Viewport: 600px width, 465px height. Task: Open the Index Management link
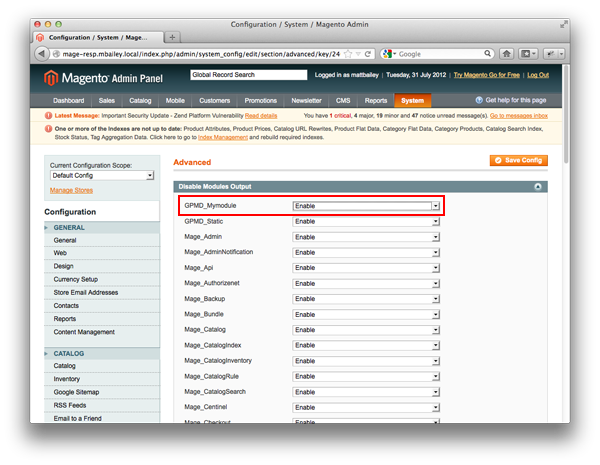tap(223, 137)
